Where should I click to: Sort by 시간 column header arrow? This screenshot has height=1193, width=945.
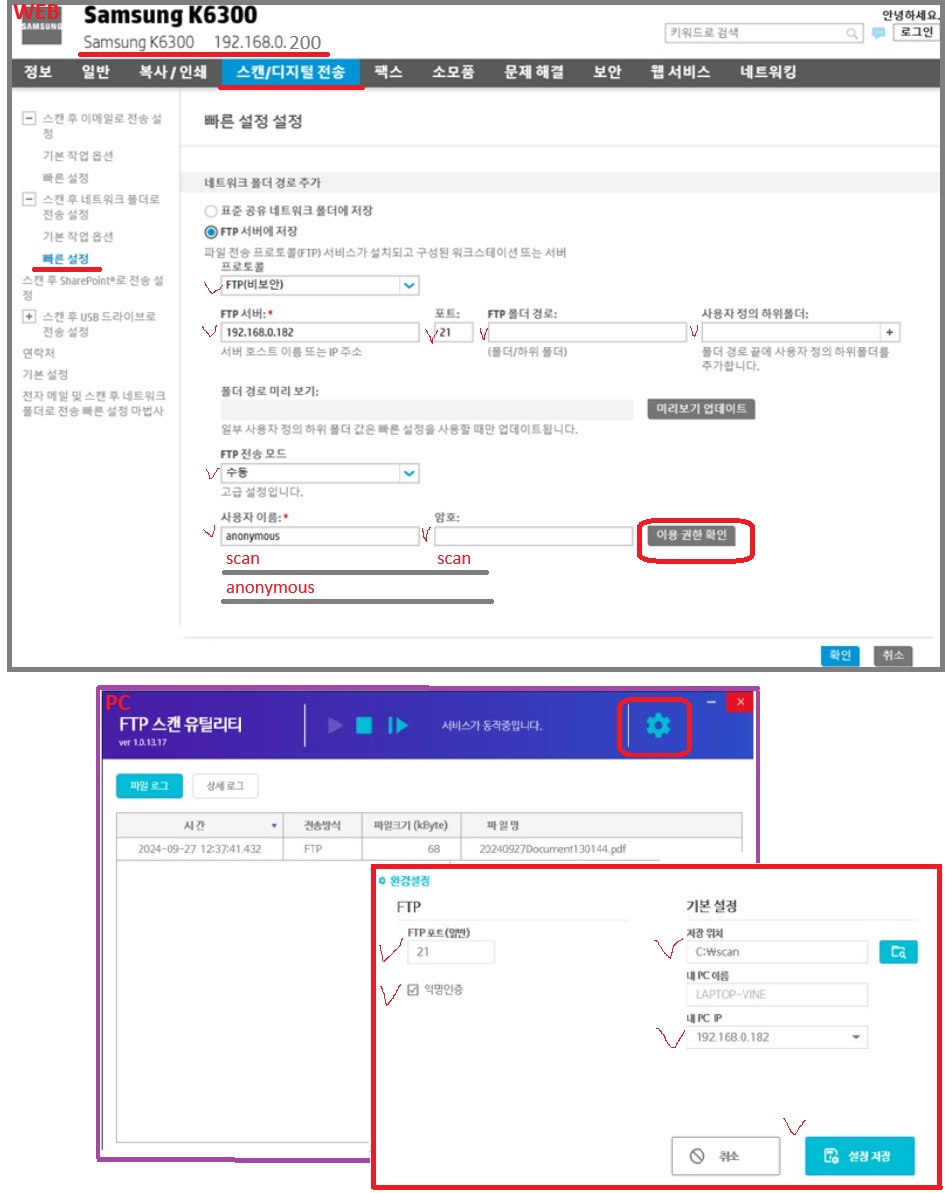coord(274,826)
